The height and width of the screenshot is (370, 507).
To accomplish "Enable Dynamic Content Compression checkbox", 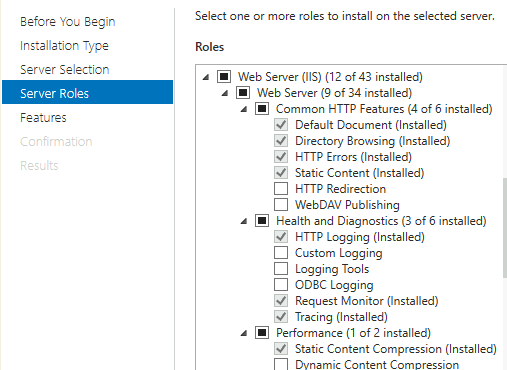I will (281, 364).
